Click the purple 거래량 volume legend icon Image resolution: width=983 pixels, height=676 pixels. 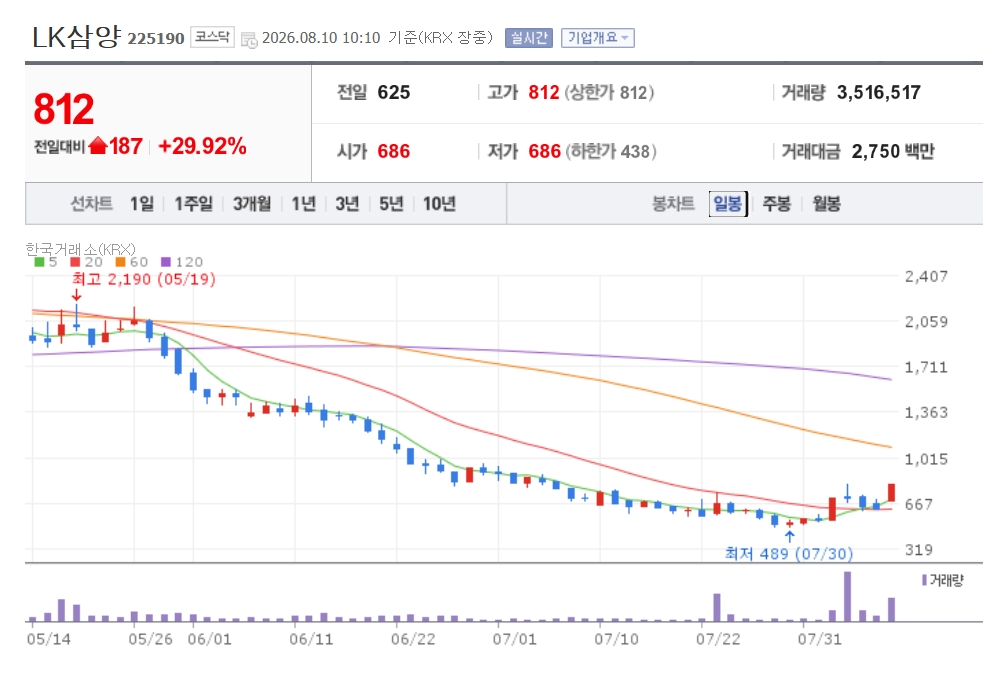pos(924,580)
